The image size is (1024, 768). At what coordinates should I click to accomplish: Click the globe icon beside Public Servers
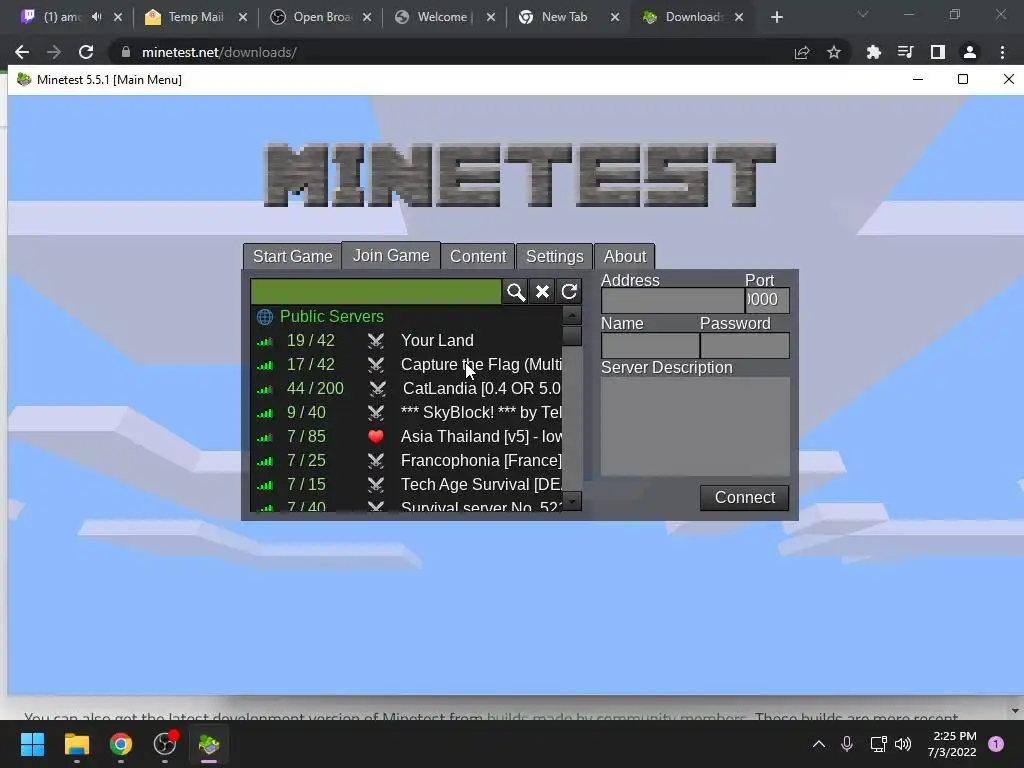pos(264,317)
